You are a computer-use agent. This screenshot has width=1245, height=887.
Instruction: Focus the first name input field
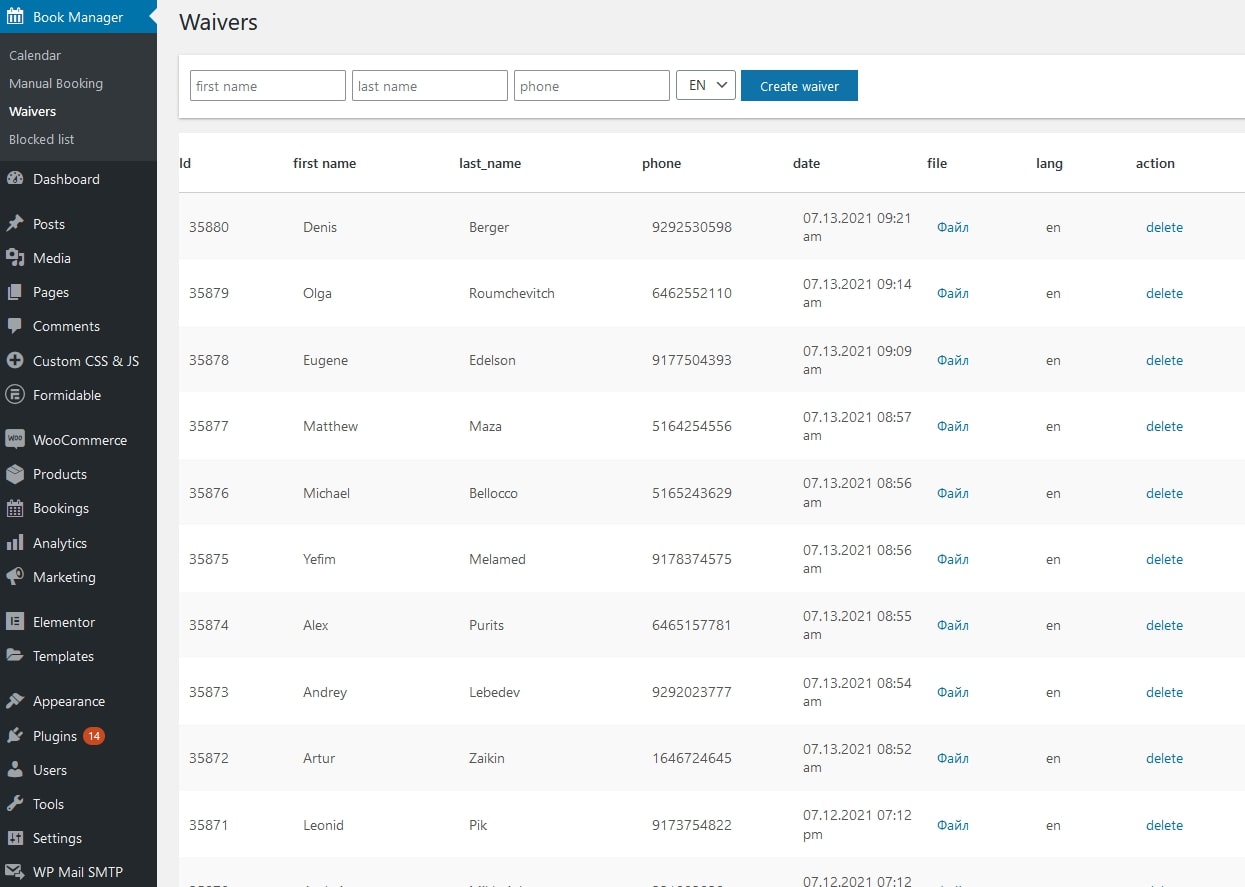(268, 86)
